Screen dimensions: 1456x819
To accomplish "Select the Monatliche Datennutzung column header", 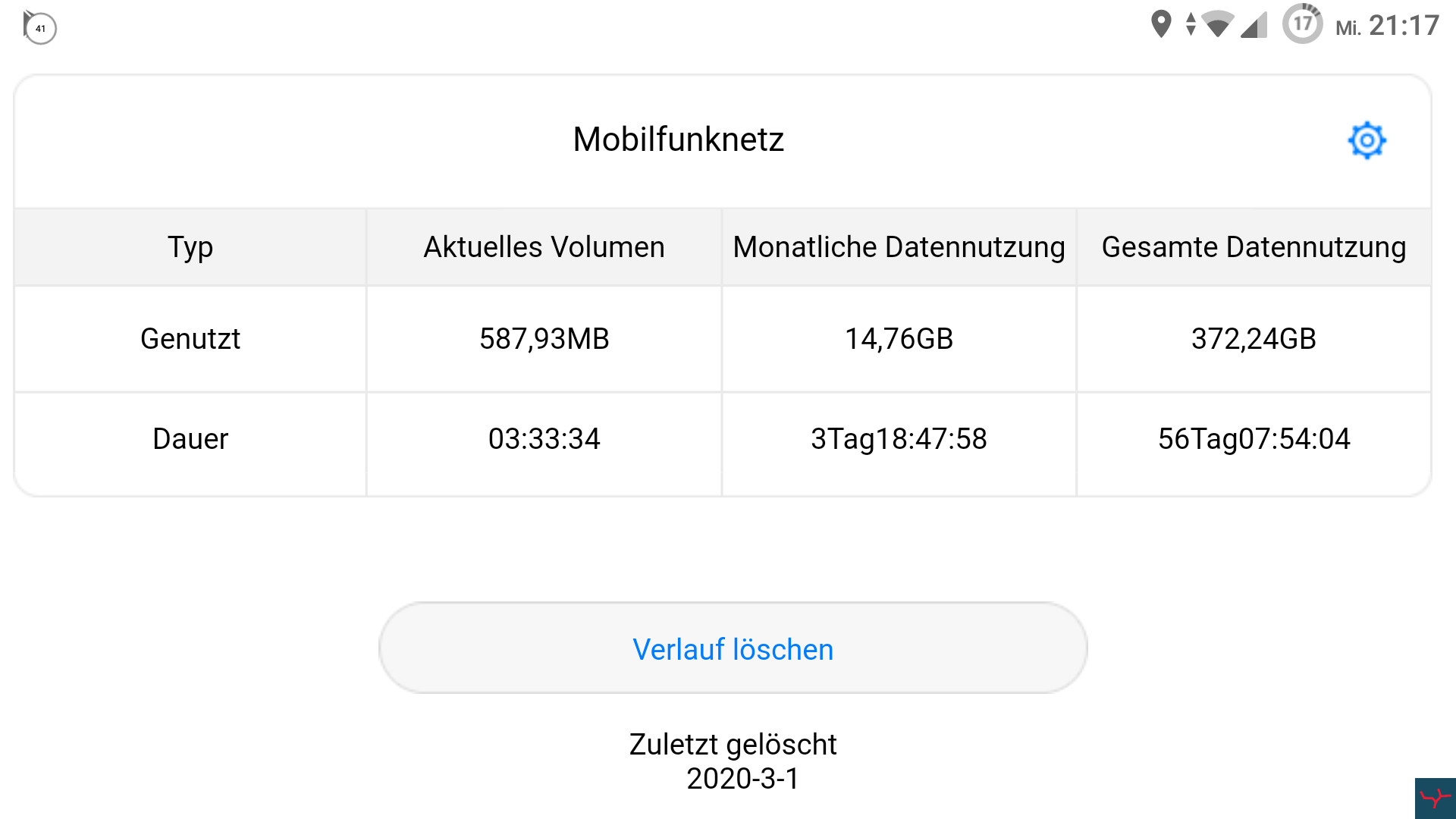I will pyautogui.click(x=899, y=247).
